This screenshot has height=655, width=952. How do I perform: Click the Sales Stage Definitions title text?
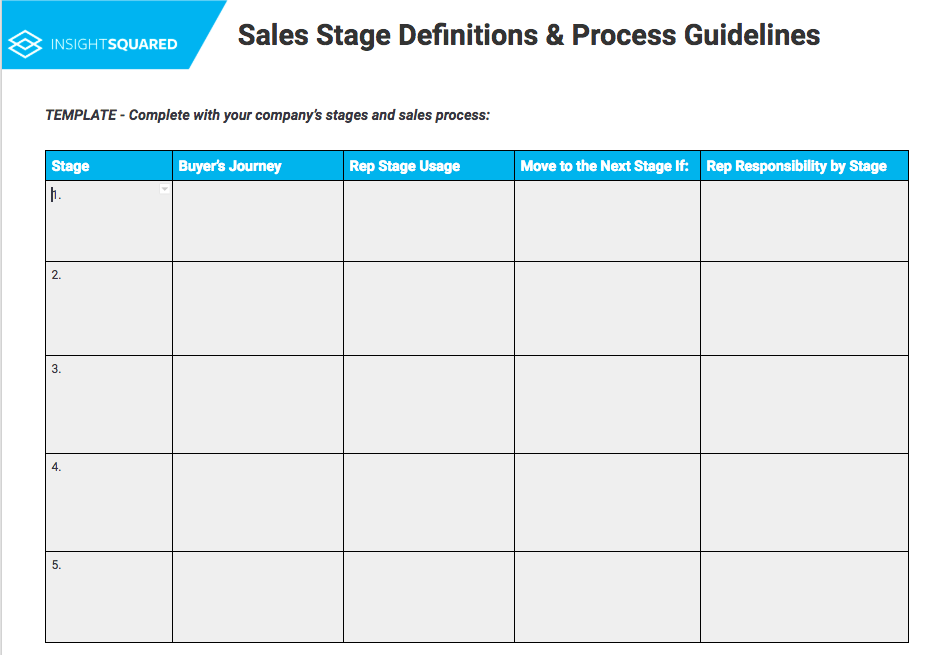click(529, 35)
